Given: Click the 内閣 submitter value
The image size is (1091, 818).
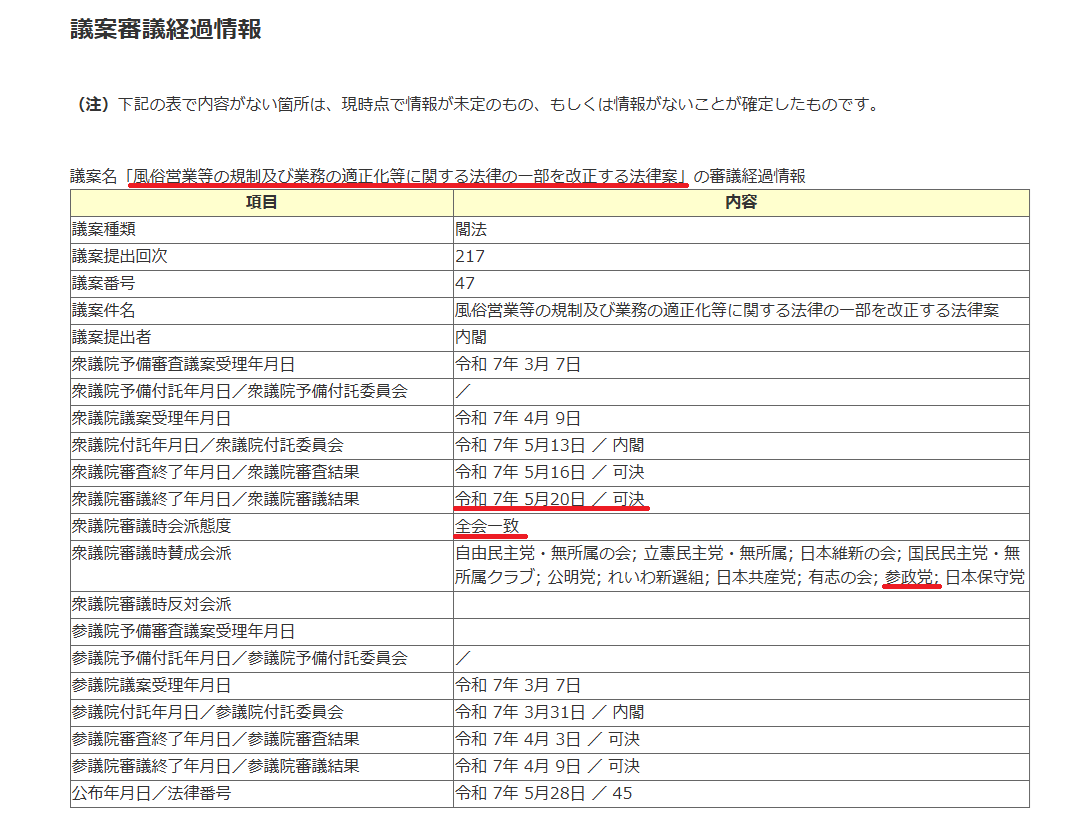Looking at the screenshot, I should [x=471, y=338].
